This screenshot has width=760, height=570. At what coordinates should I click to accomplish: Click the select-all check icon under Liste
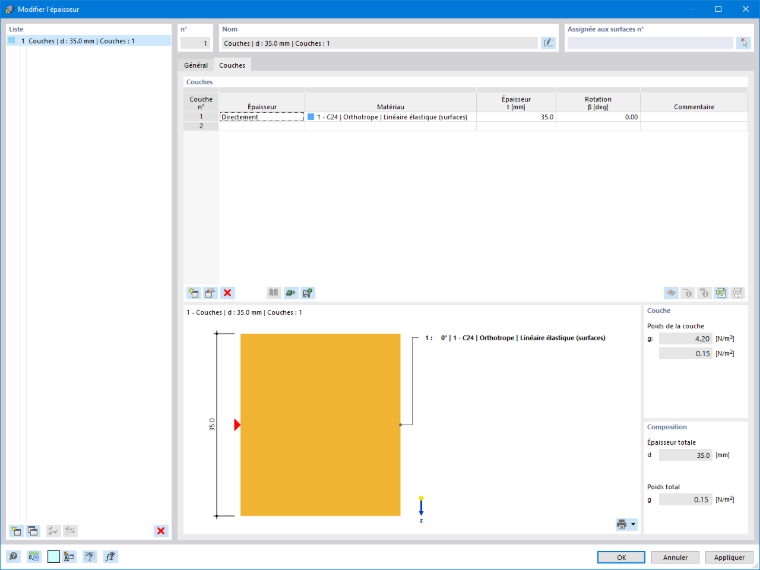[x=53, y=531]
